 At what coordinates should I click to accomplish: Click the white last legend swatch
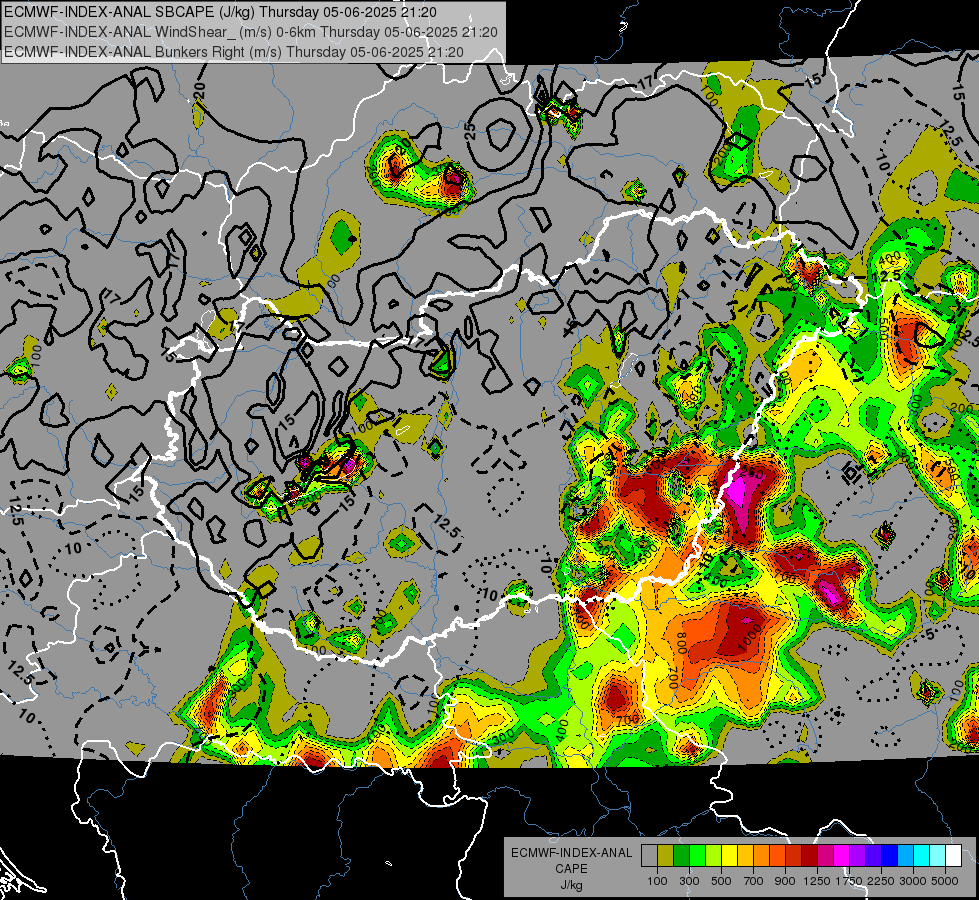(x=953, y=856)
